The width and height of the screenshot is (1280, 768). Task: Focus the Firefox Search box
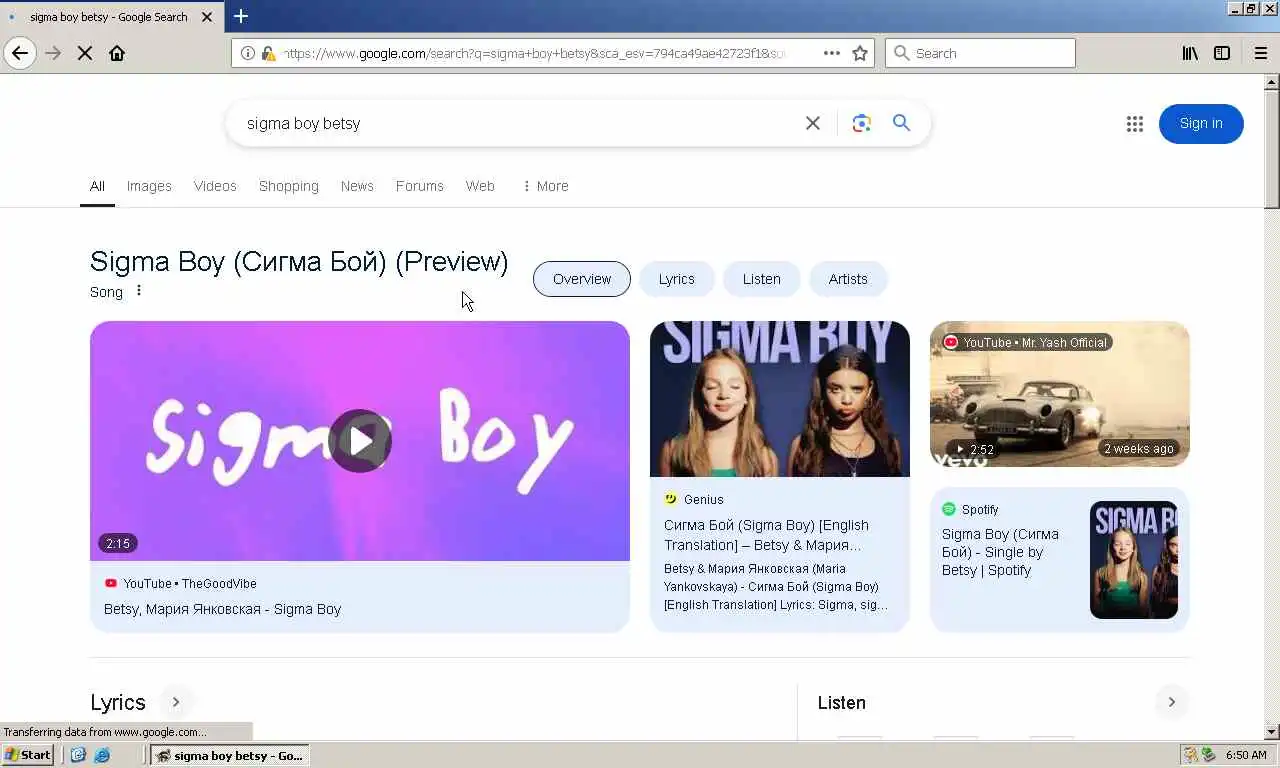(x=980, y=53)
